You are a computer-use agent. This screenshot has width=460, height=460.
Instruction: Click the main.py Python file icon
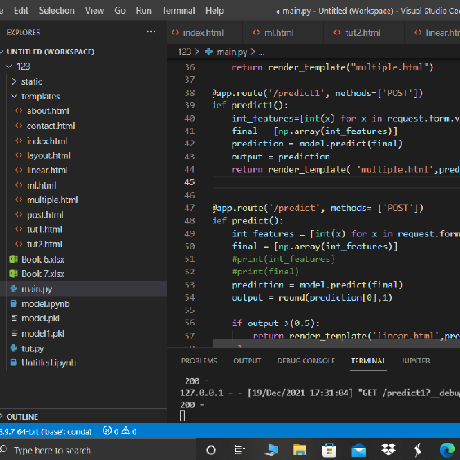(13, 289)
